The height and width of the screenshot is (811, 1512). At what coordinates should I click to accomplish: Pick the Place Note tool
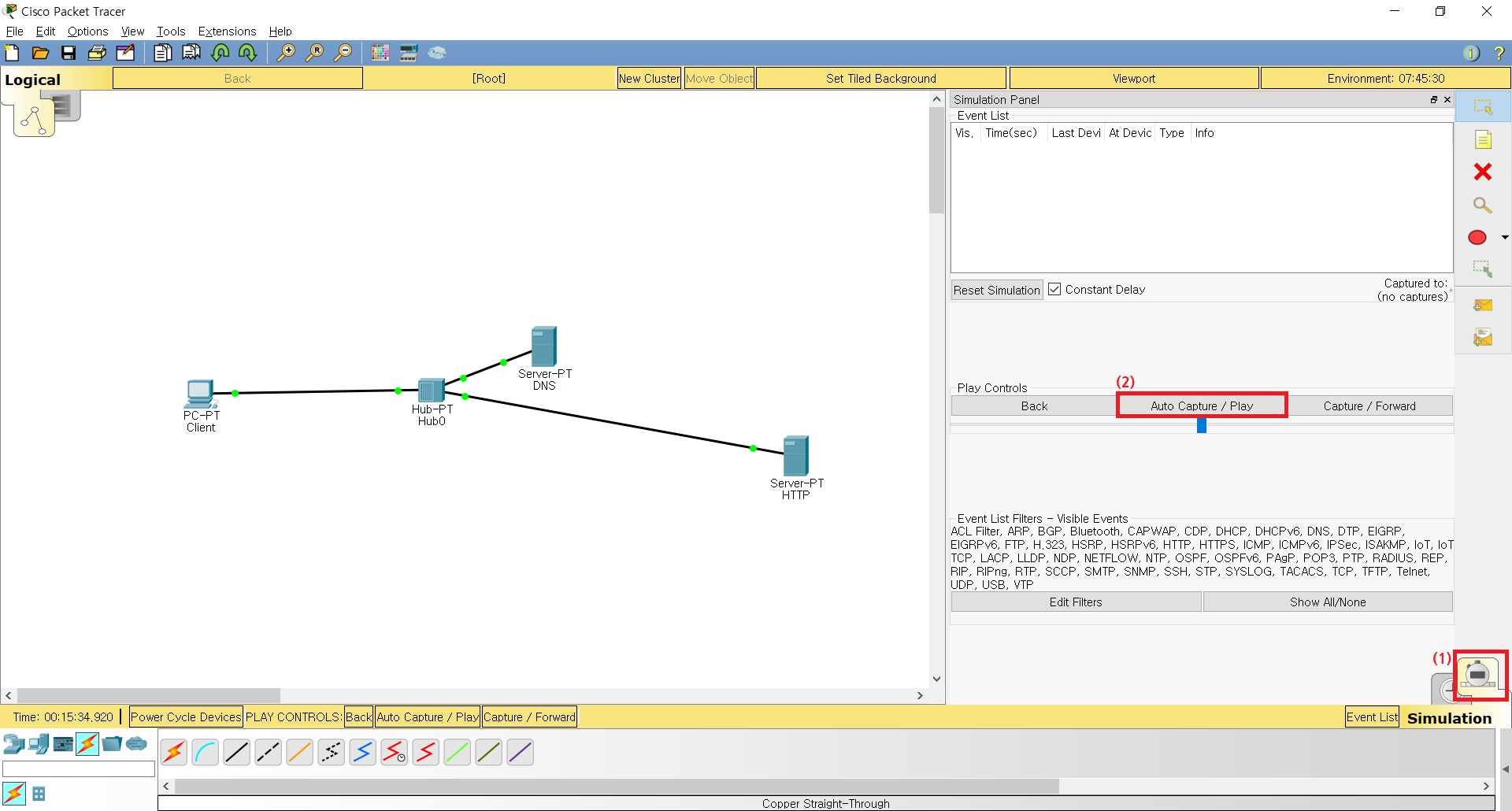(1483, 139)
